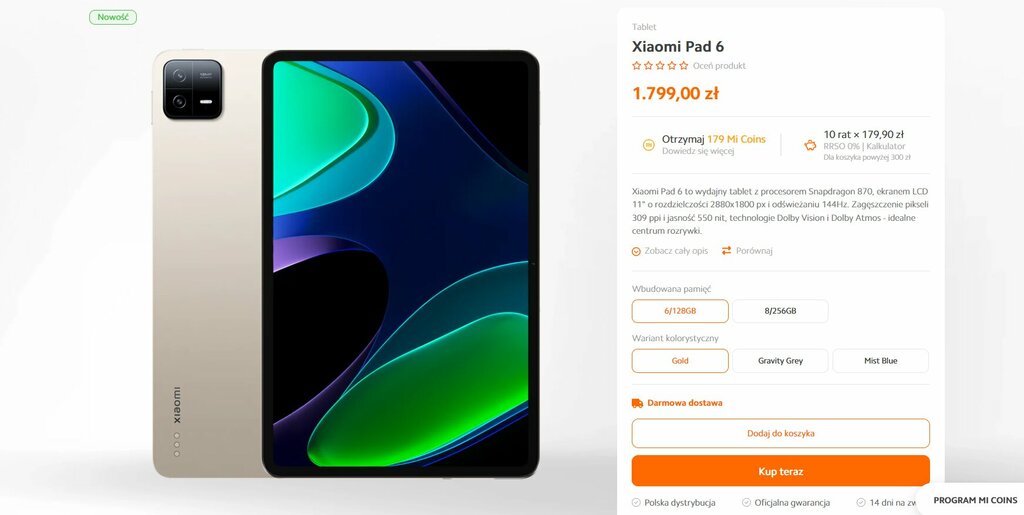Open the Dowiedz się więcej link

698,151
